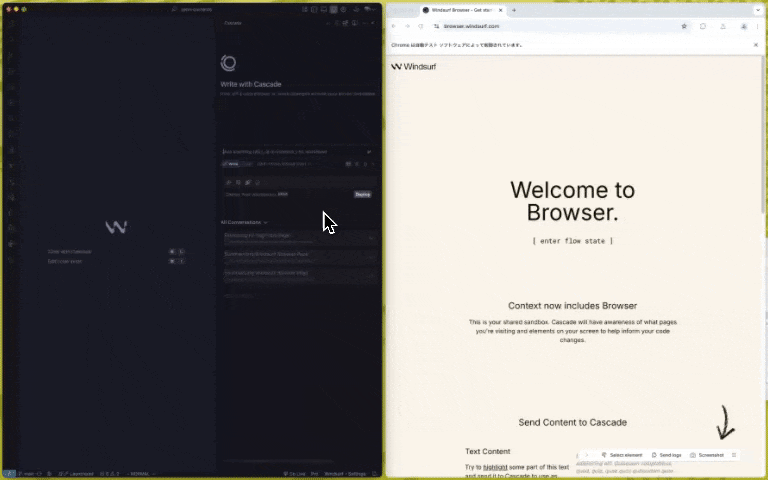The image size is (768, 480).
Task: Expand Chrome tab search dropdown
Action: coord(758,10)
